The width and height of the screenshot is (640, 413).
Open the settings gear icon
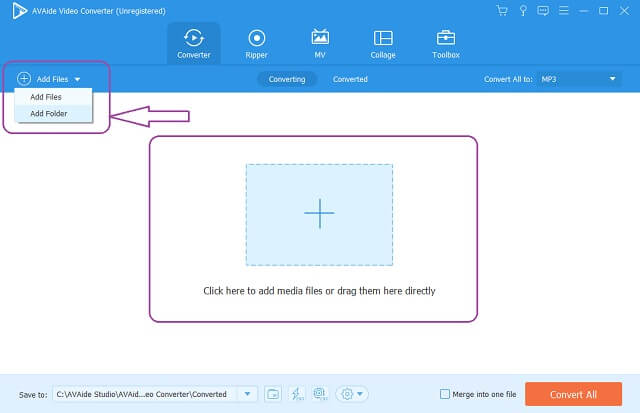tap(347, 394)
